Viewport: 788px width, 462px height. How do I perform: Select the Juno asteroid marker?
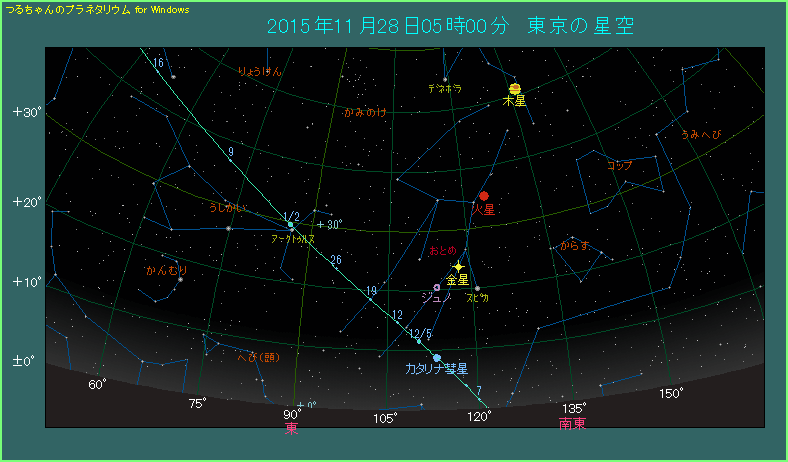pyautogui.click(x=437, y=287)
